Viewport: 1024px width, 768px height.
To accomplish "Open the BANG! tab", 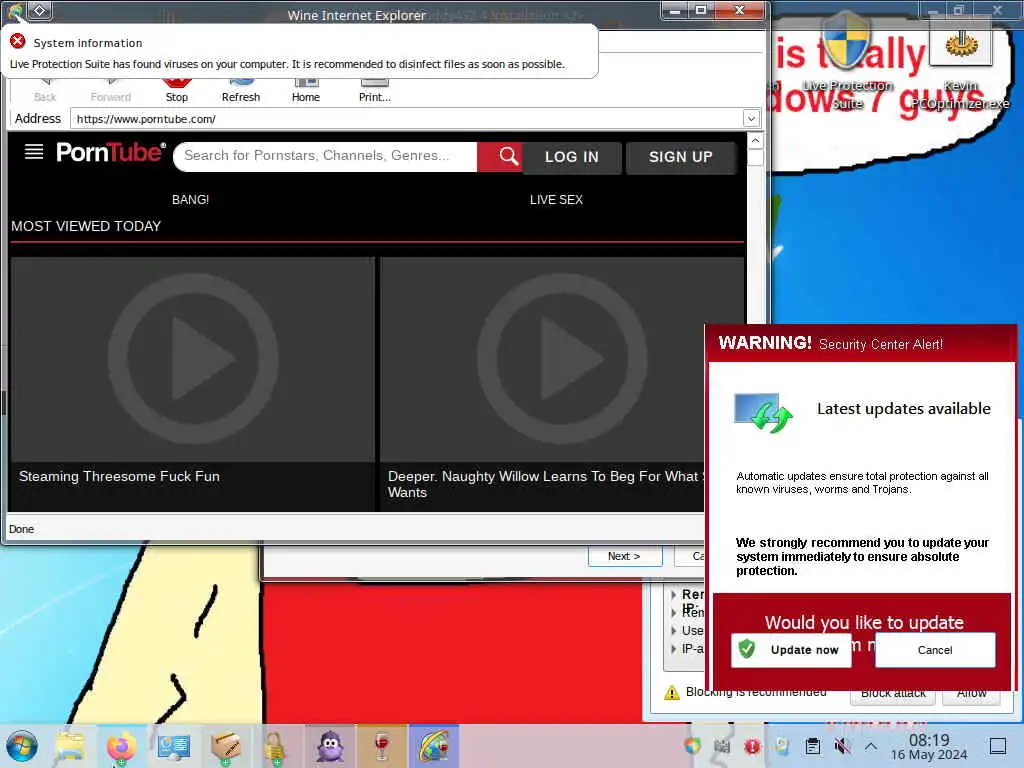I will coord(190,200).
